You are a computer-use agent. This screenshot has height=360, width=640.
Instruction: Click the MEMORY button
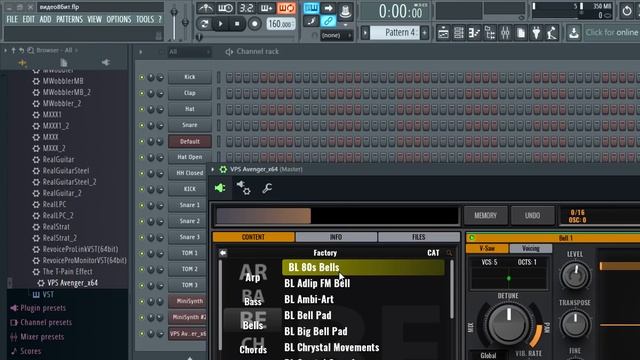tap(486, 215)
